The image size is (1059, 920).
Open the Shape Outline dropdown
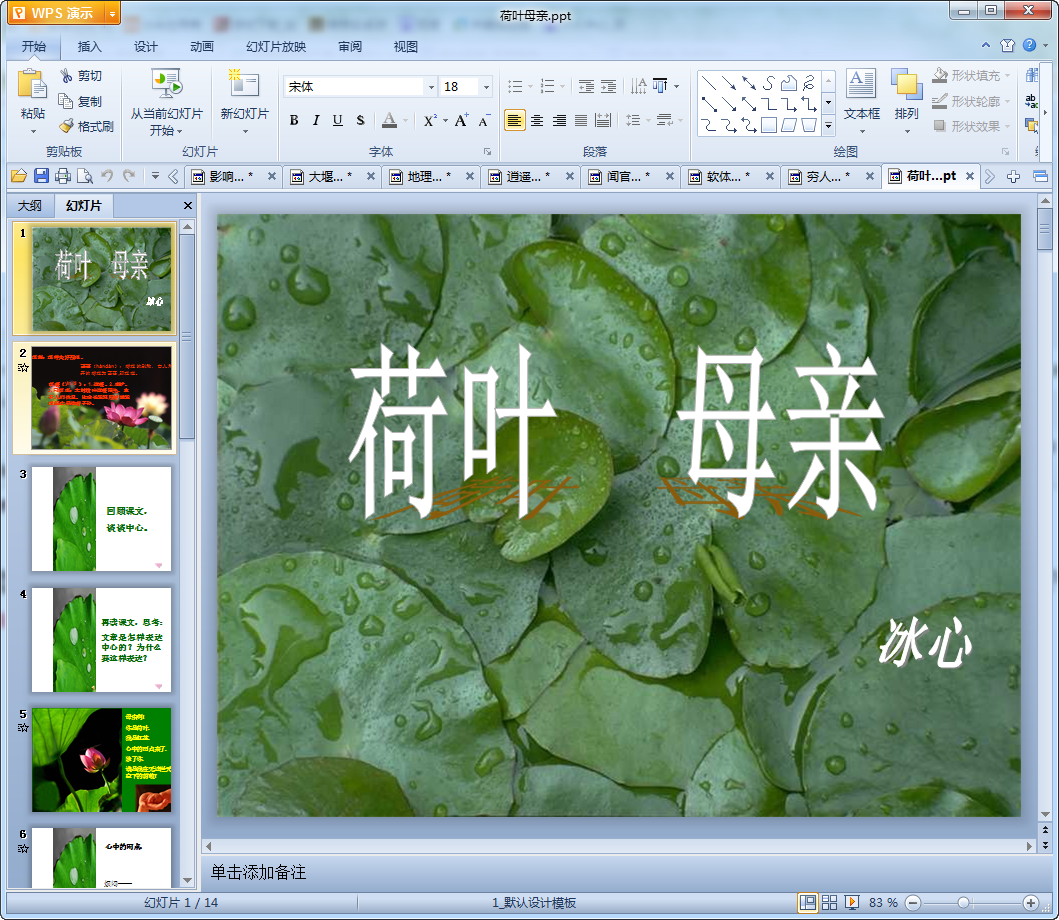tap(1008, 101)
